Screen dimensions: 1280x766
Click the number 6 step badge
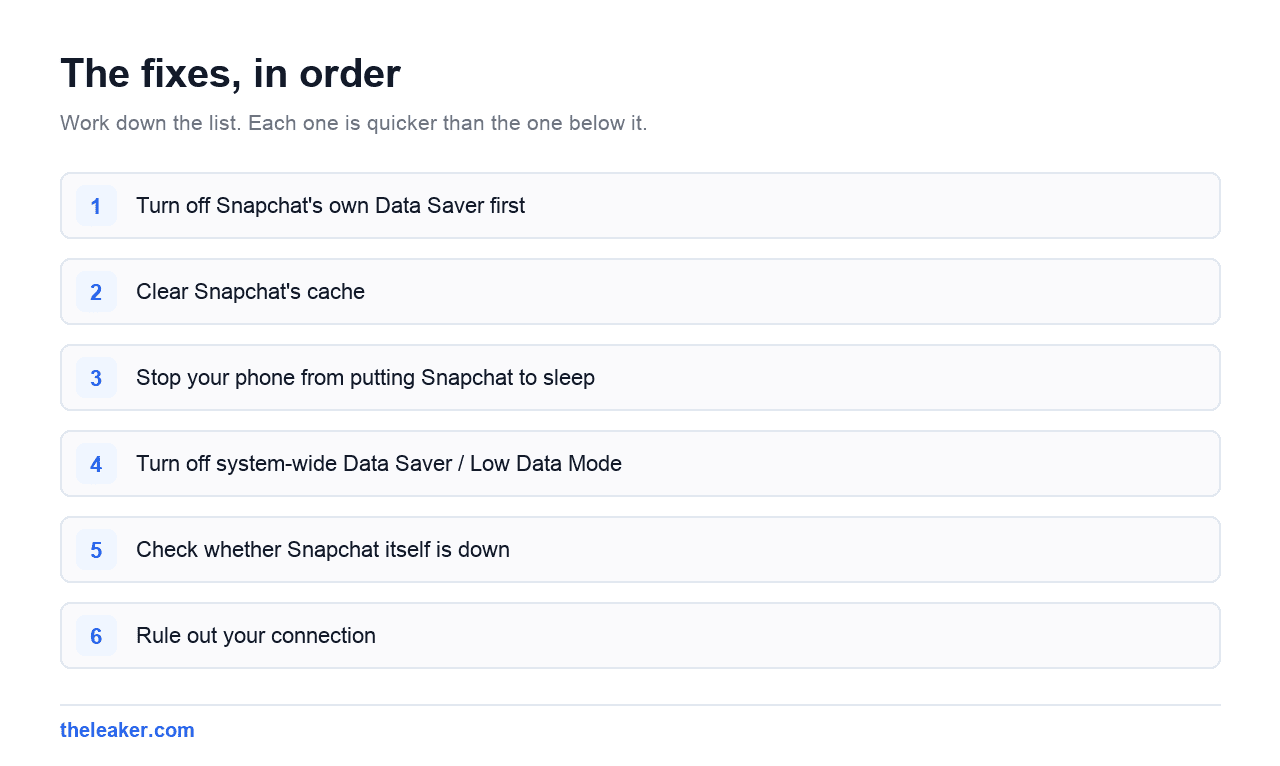pyautogui.click(x=96, y=636)
